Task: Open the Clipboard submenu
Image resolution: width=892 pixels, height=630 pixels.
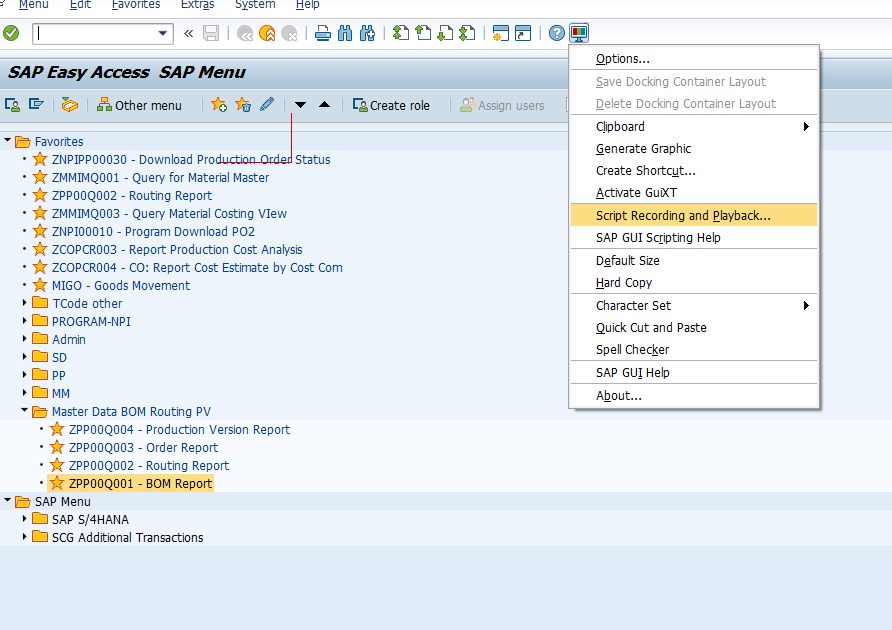Action: tap(693, 126)
